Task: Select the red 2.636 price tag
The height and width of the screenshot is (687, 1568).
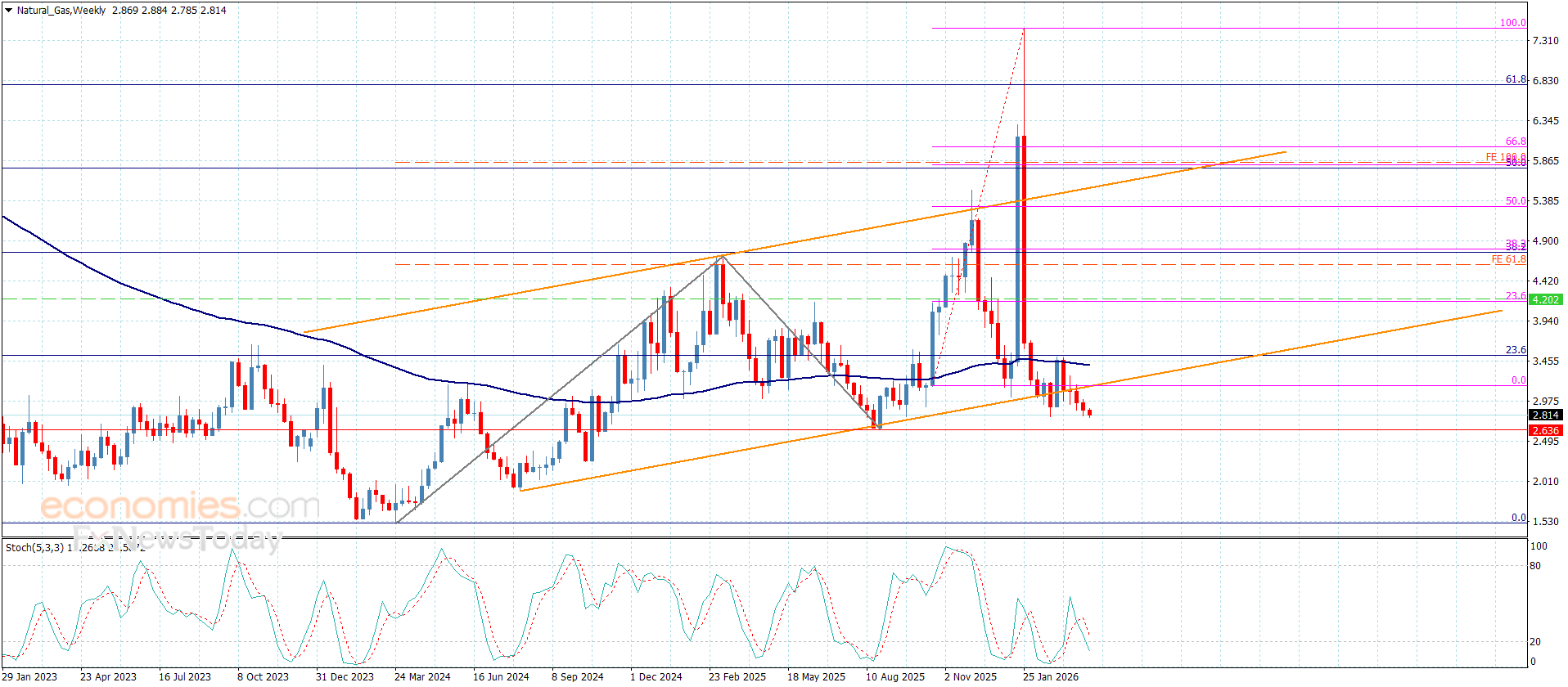Action: [1545, 431]
